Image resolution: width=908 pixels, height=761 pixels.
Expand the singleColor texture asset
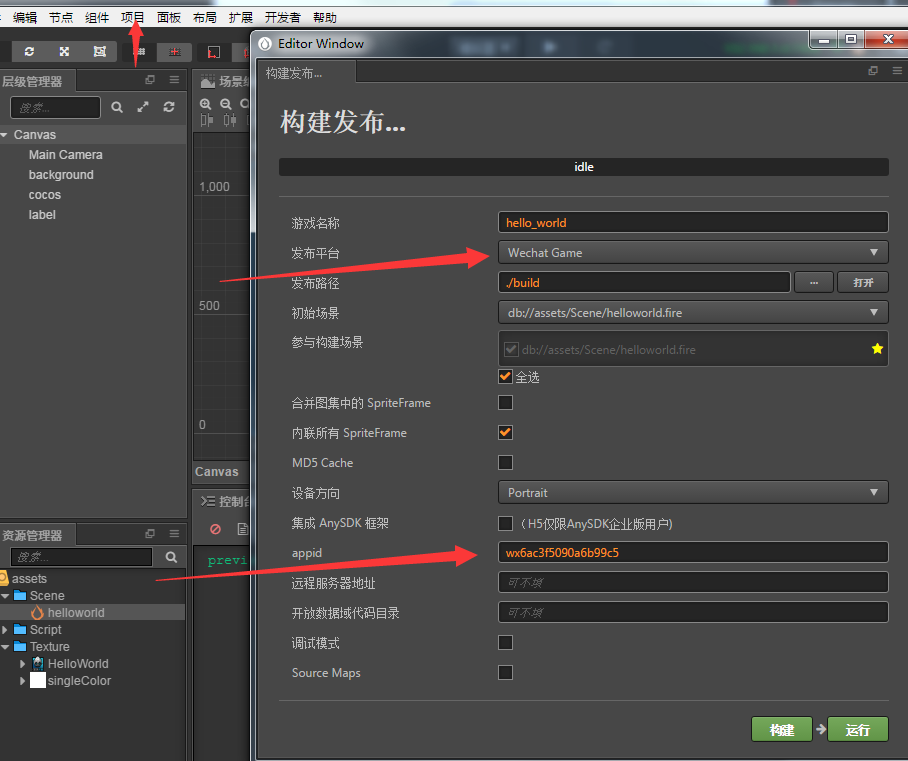click(23, 681)
